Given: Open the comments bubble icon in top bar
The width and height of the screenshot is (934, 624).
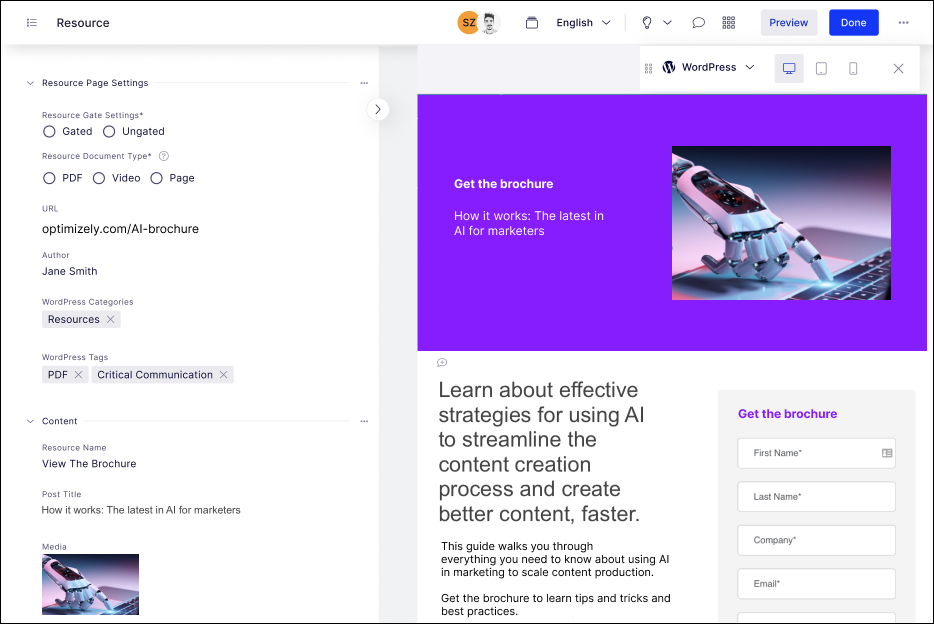Looking at the screenshot, I should click(x=698, y=22).
